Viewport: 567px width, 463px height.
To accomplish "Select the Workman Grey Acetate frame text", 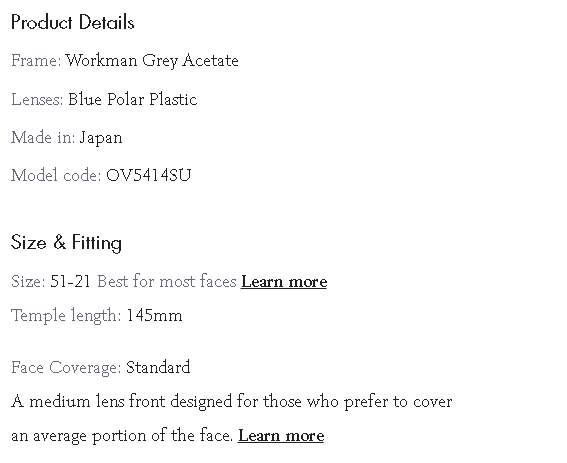I will [152, 61].
